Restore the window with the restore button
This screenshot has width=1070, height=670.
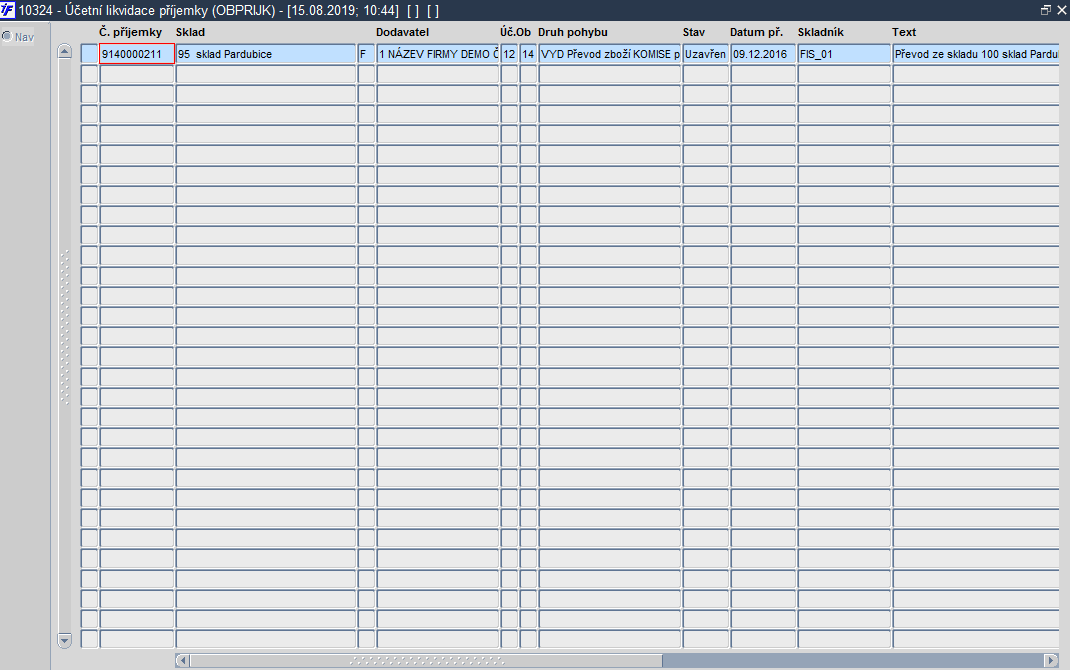coord(1045,10)
